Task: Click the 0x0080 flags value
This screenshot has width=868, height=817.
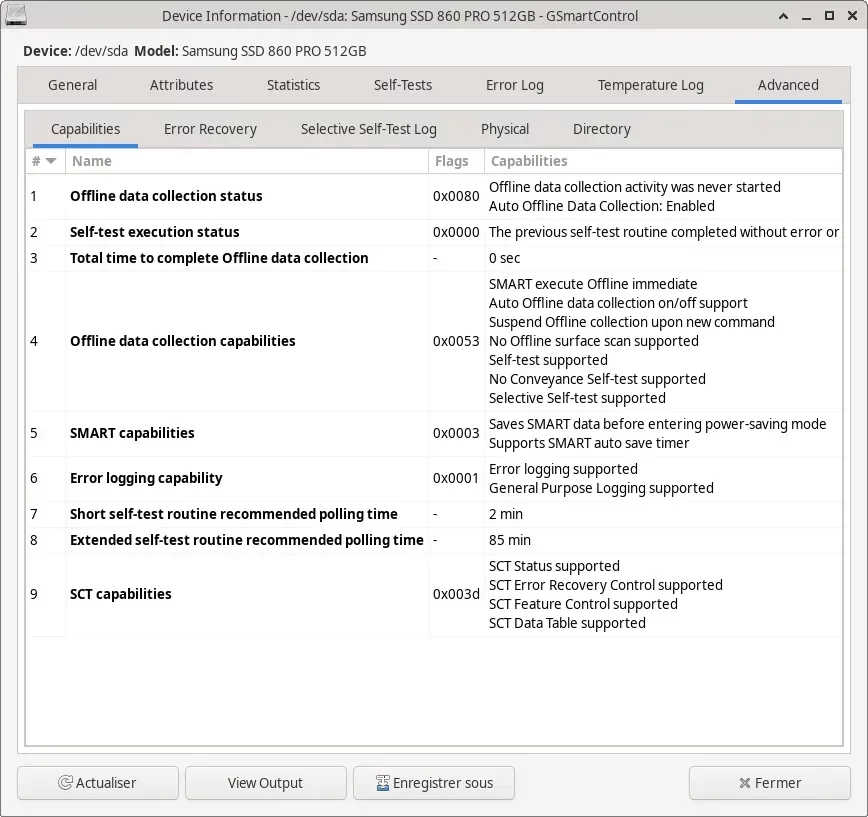Action: [x=456, y=197]
